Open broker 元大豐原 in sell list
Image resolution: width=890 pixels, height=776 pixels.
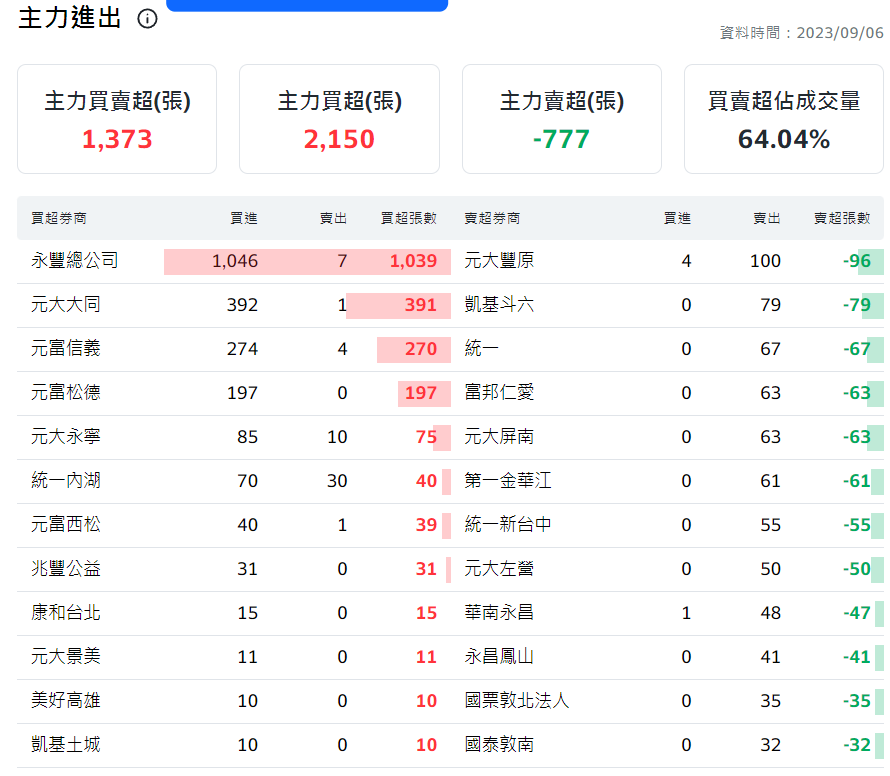point(499,261)
